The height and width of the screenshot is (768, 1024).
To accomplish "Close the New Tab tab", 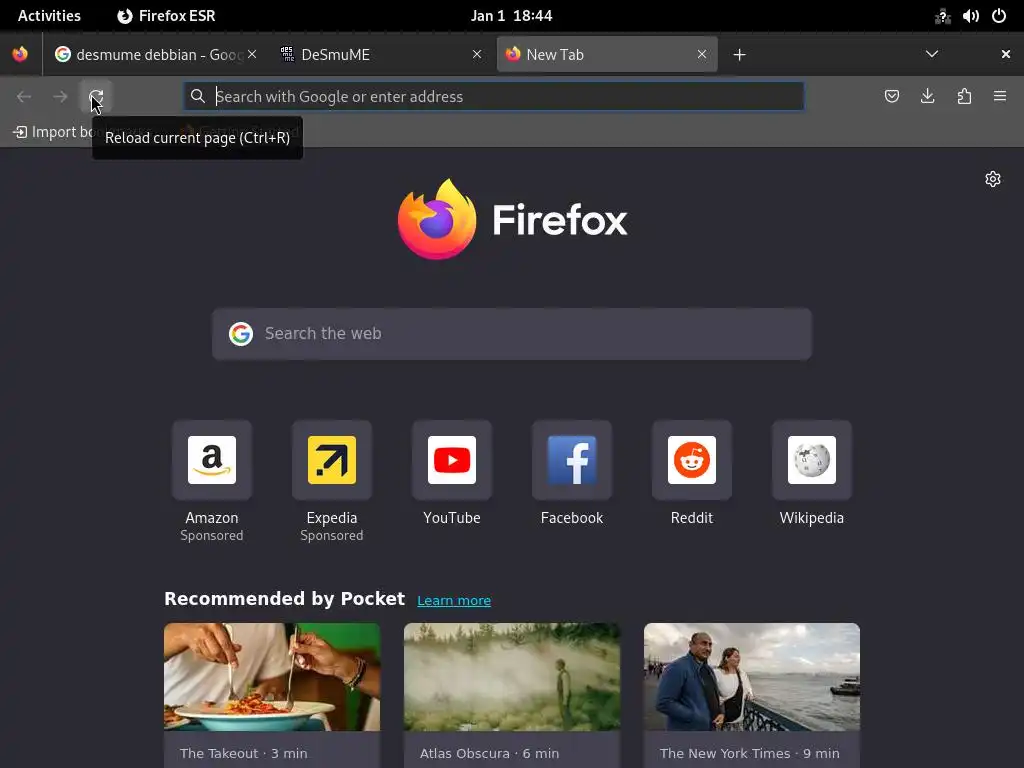I will click(701, 54).
